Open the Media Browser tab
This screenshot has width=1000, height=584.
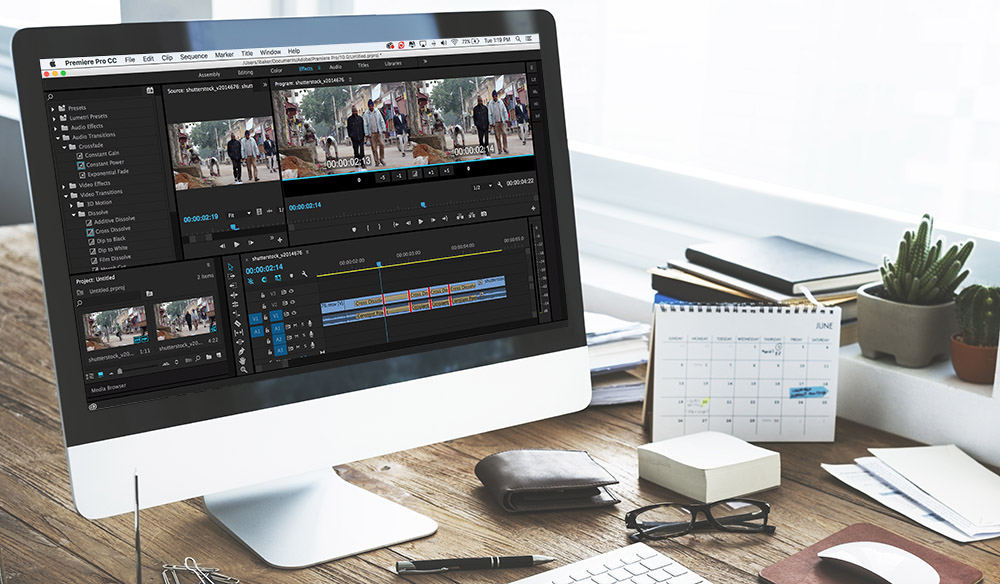click(108, 387)
